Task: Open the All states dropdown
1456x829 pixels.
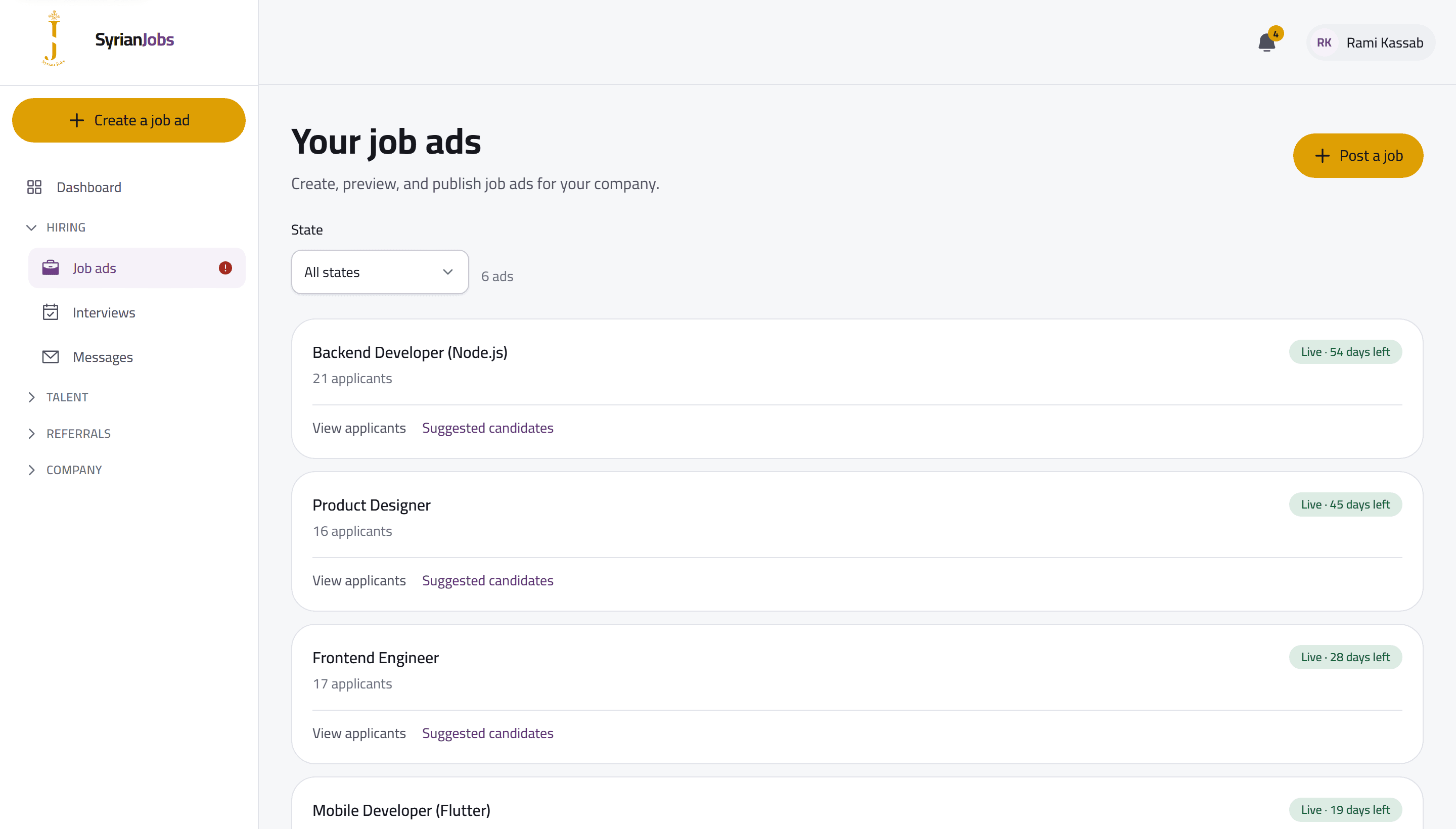Action: pyautogui.click(x=380, y=272)
